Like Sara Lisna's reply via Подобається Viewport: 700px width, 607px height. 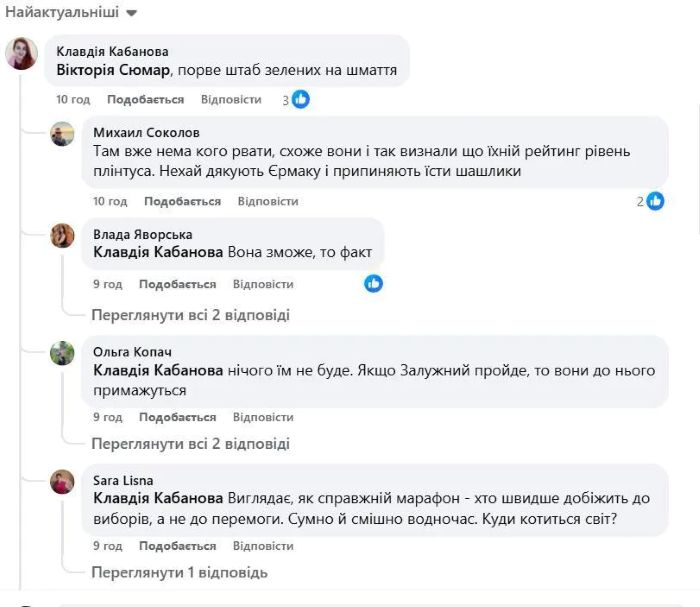177,546
